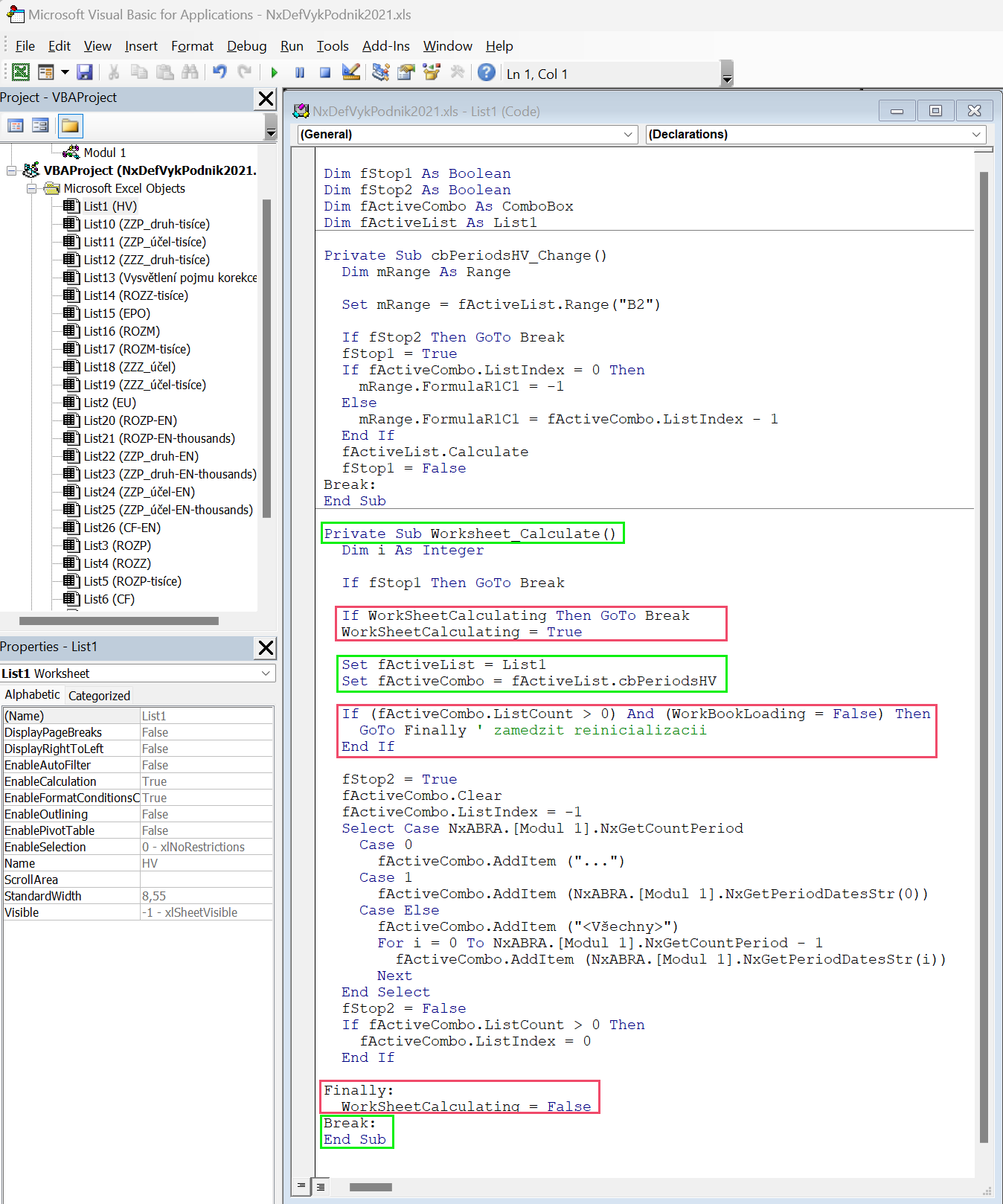Run the macro with the green play icon
1003x1204 pixels.
(x=275, y=73)
